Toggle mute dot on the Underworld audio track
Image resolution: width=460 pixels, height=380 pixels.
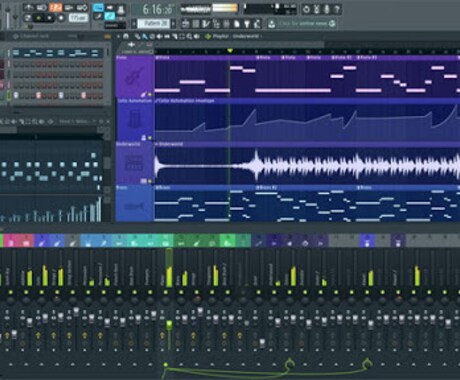pyautogui.click(x=150, y=181)
